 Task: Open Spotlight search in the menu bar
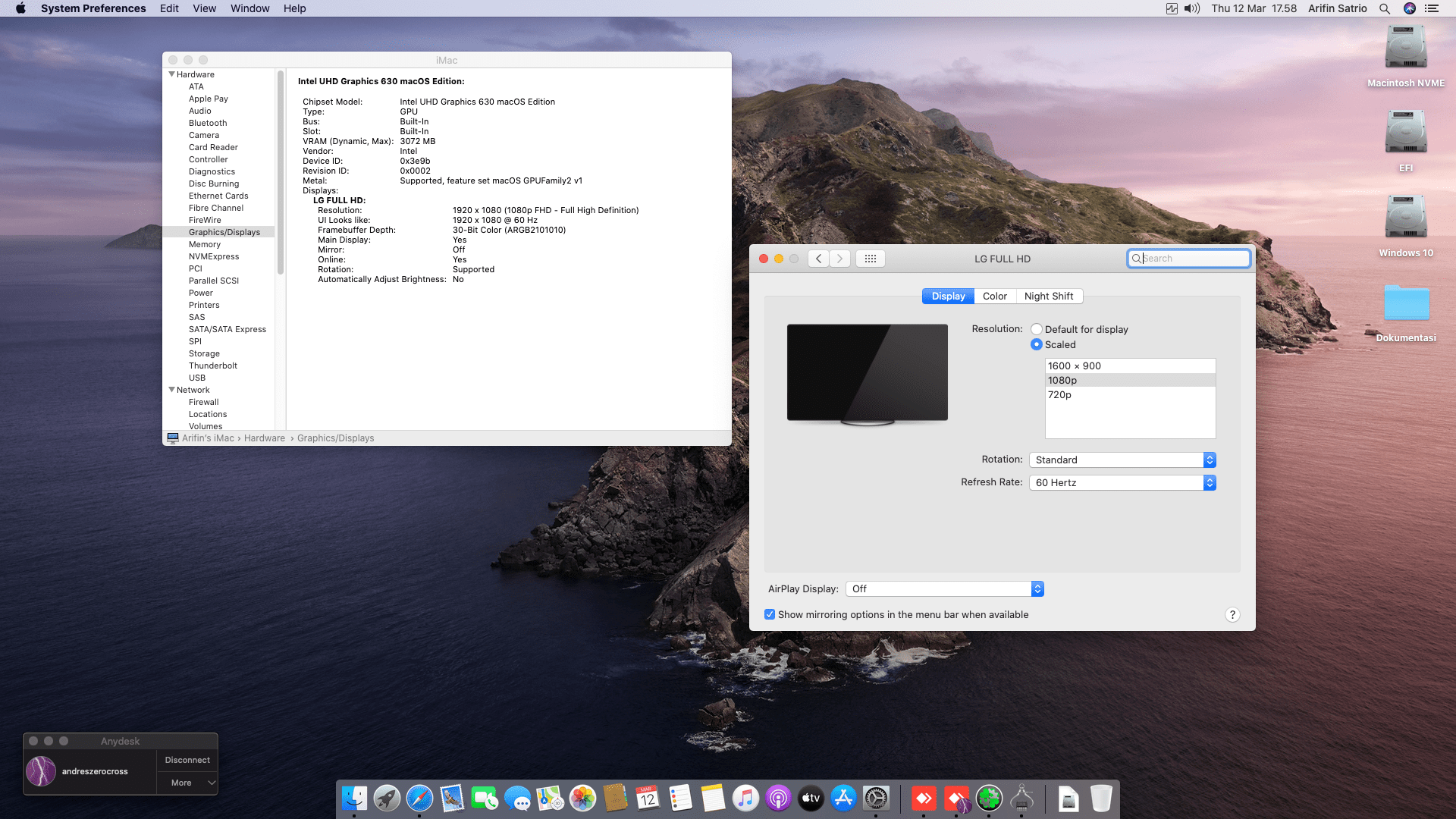coord(1385,8)
